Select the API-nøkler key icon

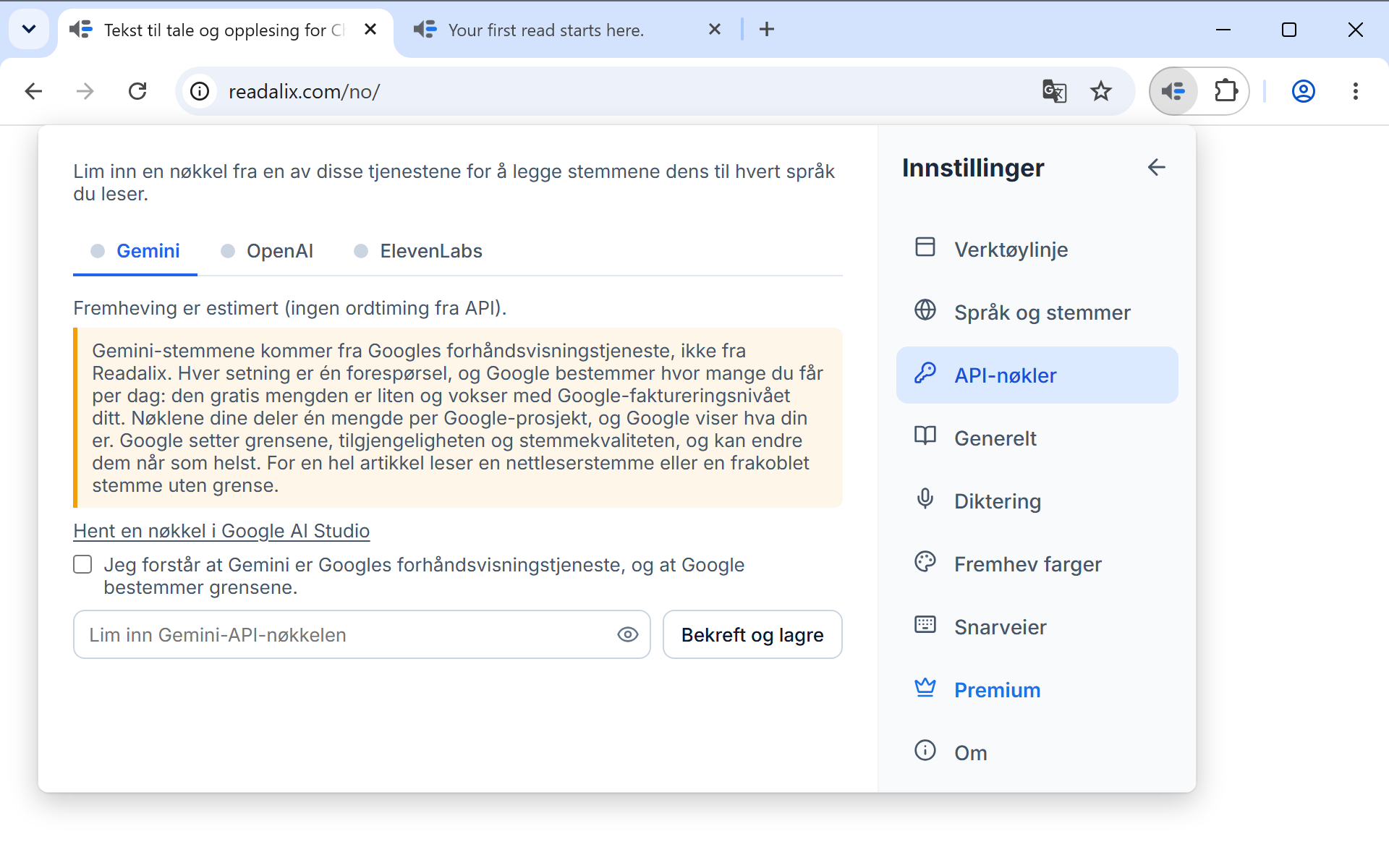pos(925,373)
